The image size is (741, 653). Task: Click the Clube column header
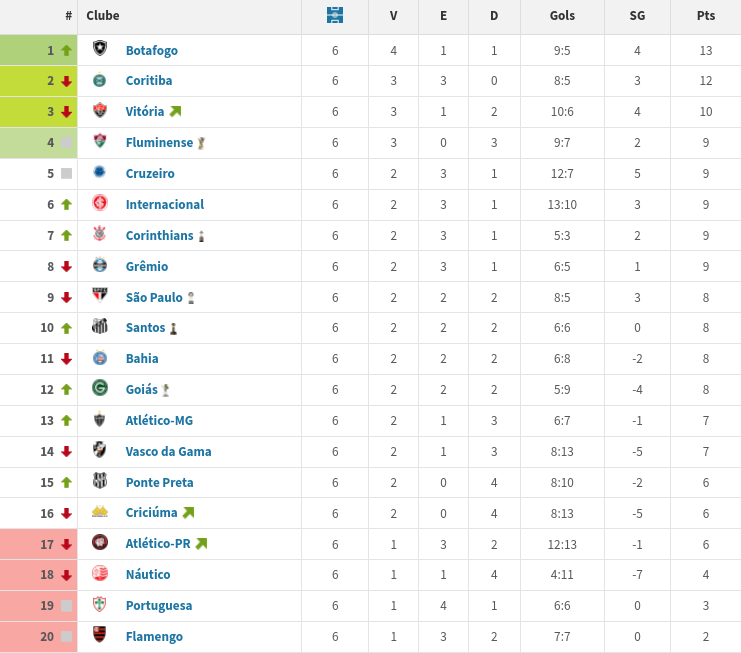[x=103, y=16]
